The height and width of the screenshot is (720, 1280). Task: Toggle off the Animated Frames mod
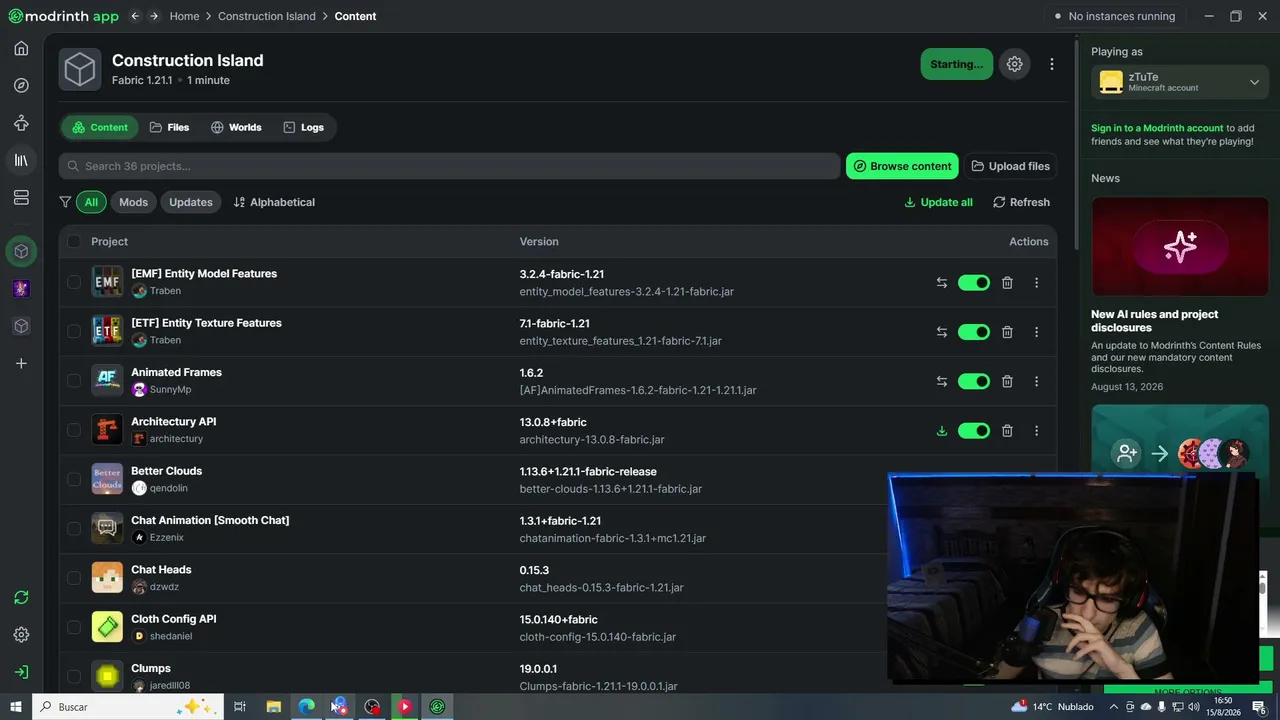(974, 381)
